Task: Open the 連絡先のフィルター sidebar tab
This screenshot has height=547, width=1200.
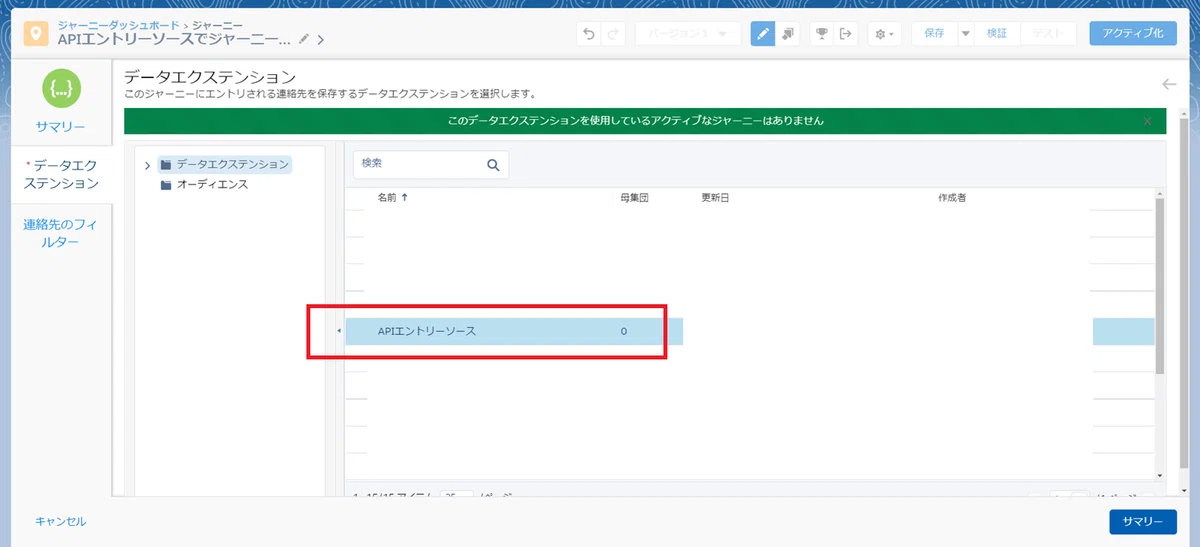Action: click(x=61, y=234)
